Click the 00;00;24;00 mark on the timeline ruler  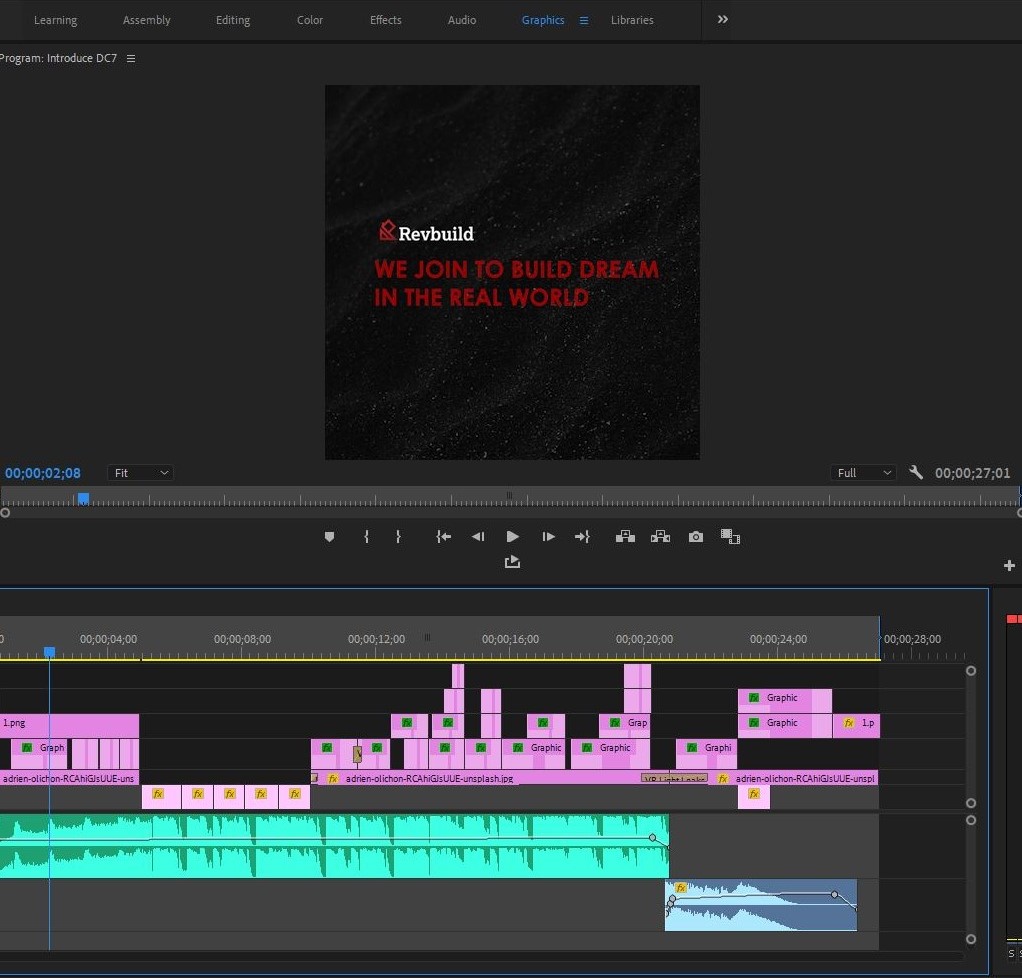[x=778, y=639]
